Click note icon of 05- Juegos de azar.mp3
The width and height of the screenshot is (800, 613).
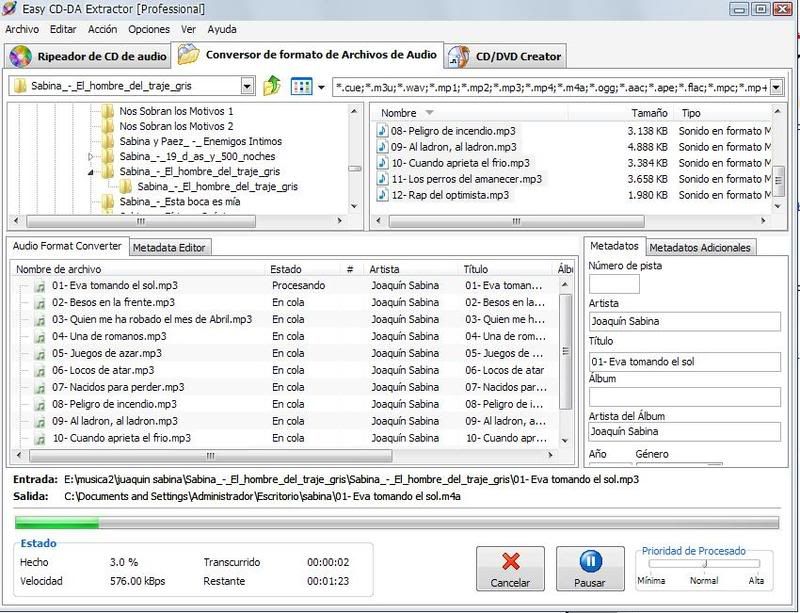click(40, 354)
